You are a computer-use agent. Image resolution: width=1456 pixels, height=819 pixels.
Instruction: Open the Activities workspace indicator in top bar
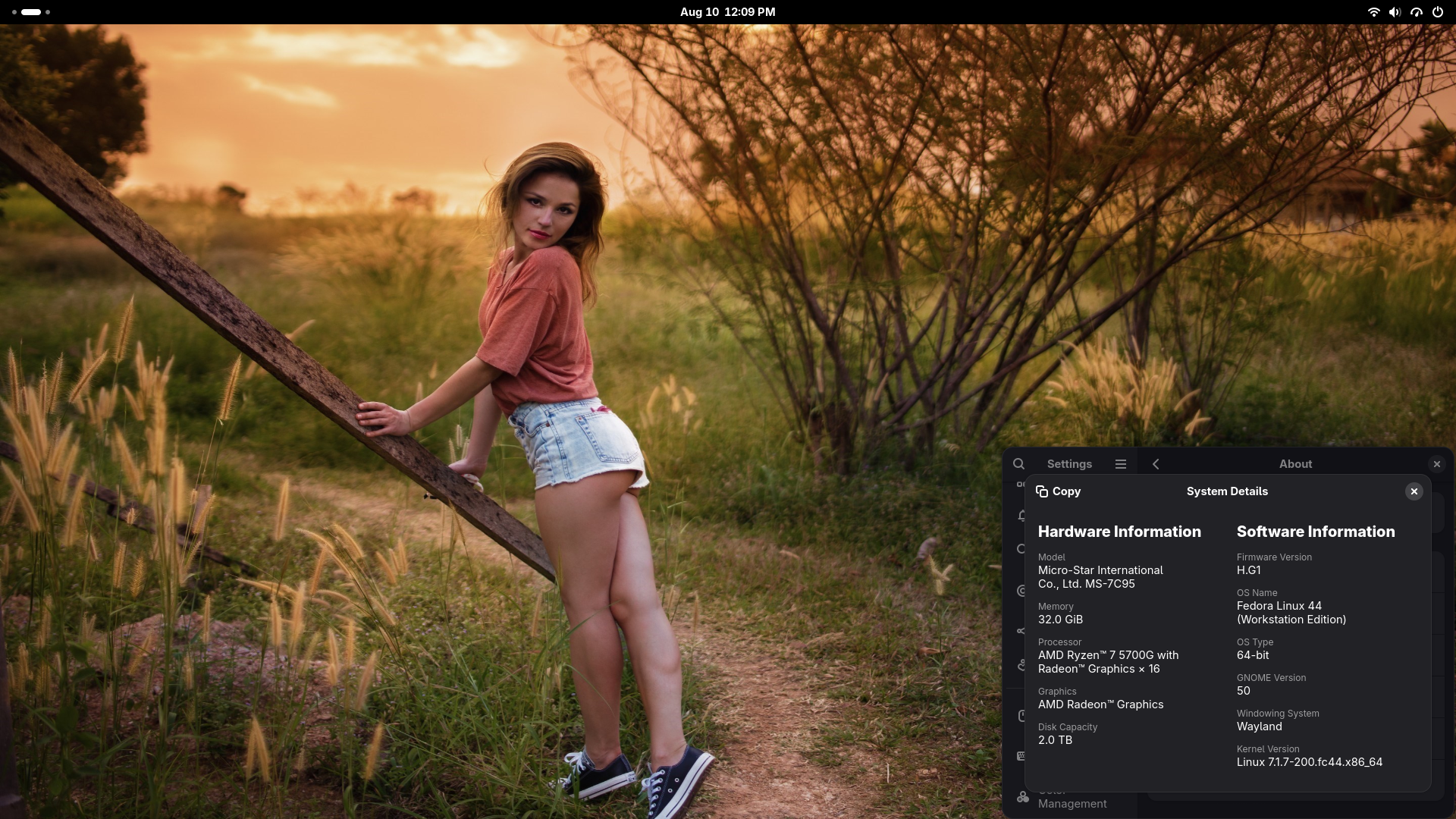point(31,12)
